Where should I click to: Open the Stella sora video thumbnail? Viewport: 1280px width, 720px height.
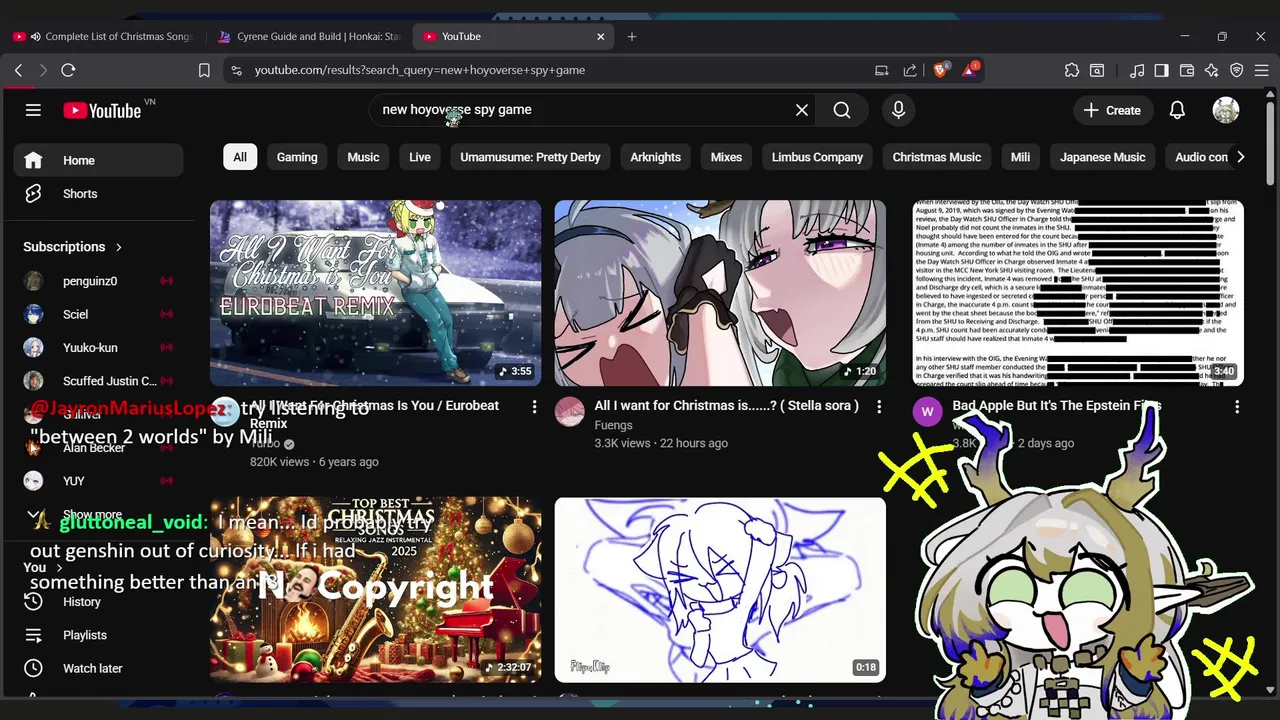pos(720,293)
